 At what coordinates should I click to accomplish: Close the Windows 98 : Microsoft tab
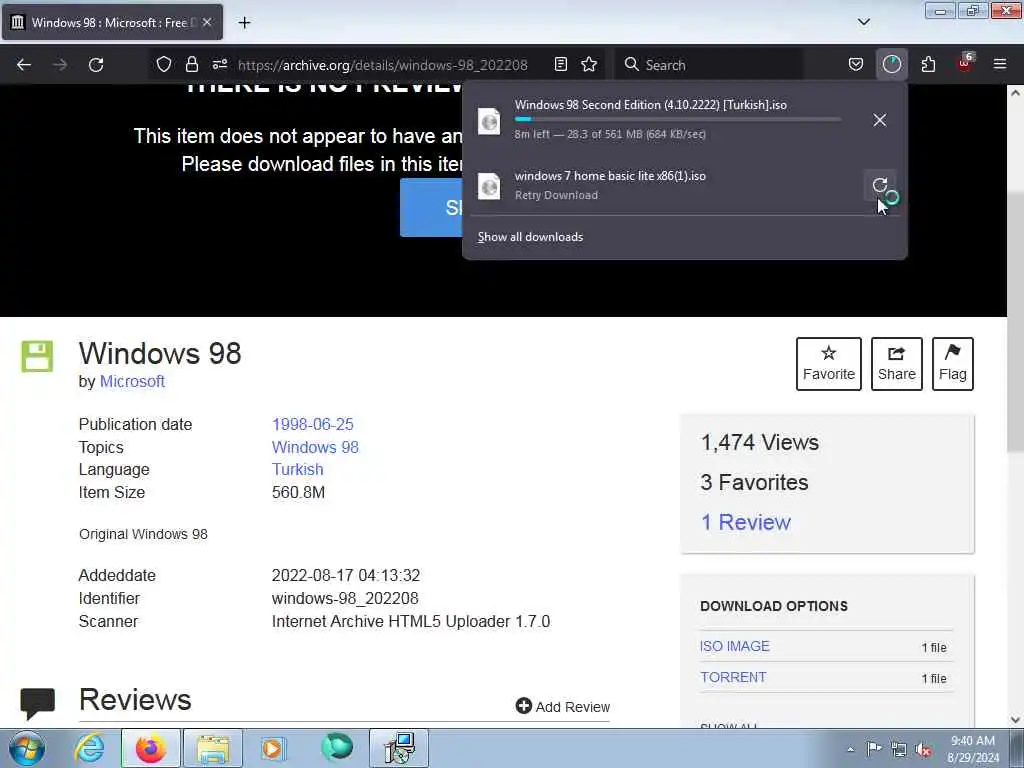[207, 22]
